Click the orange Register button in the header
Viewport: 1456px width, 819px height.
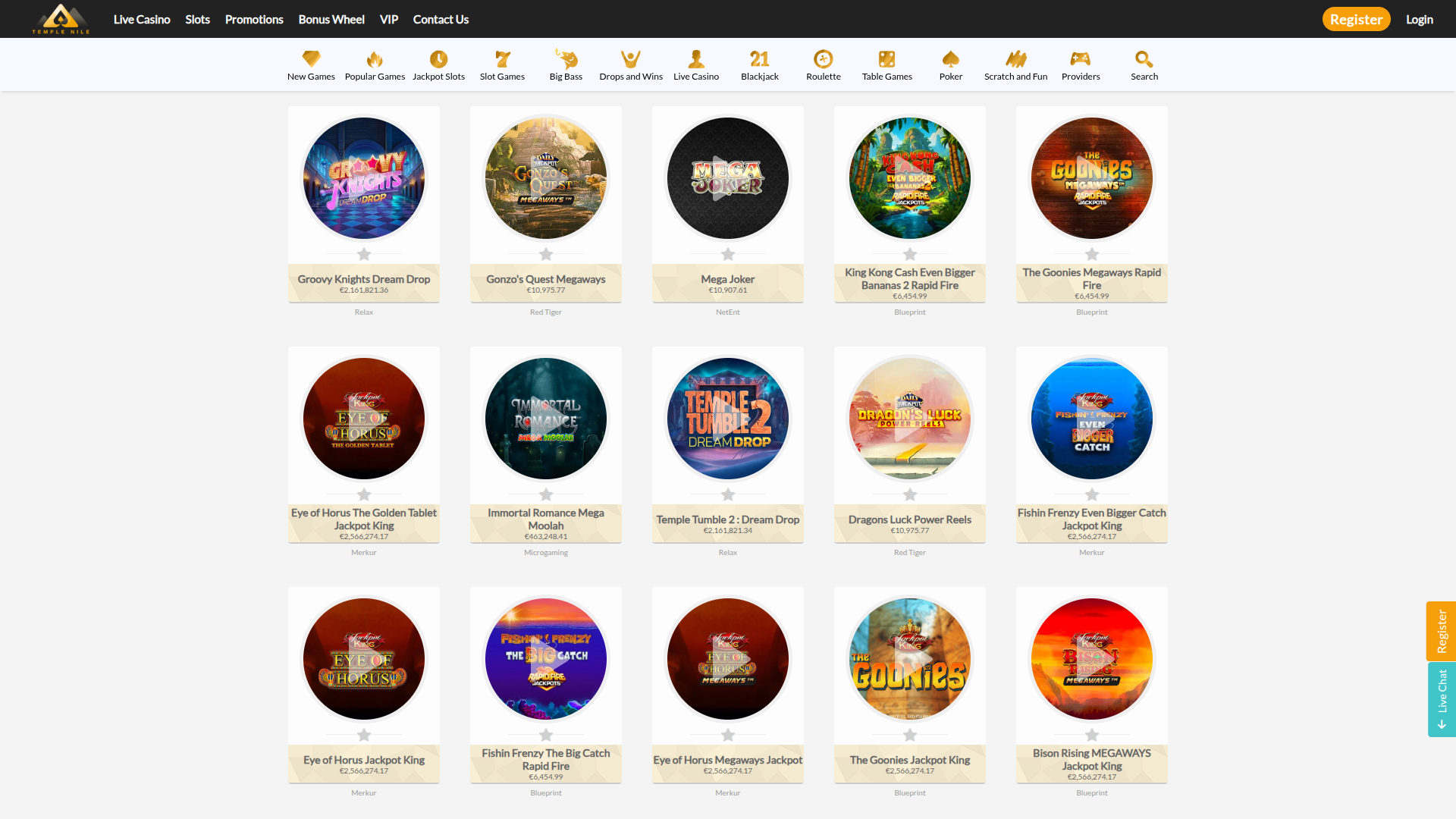tap(1356, 19)
